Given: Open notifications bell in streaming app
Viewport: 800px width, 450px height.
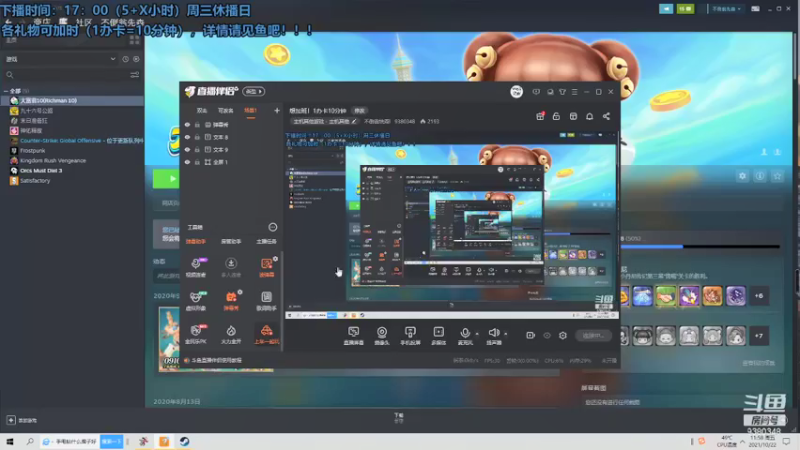Looking at the screenshot, I should pyautogui.click(x=589, y=116).
